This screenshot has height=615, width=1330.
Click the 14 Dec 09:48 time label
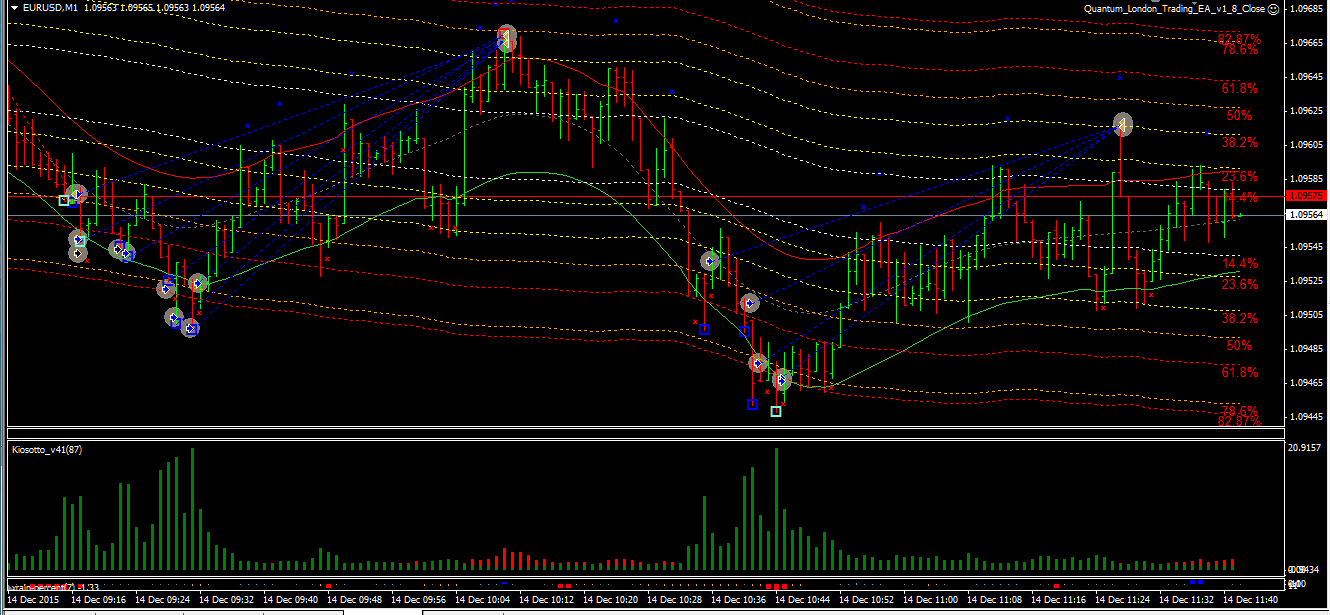354,600
